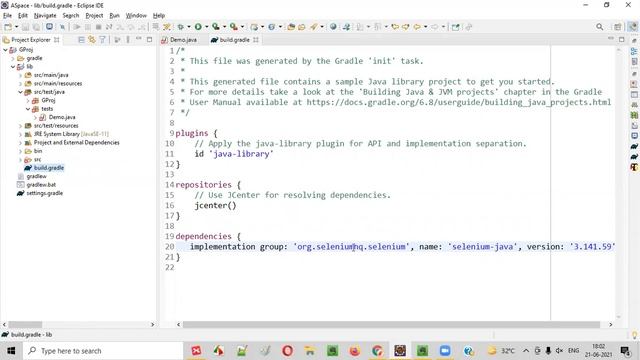Open the Opera icon in taskbar
The width and height of the screenshot is (640, 360).
287,351
